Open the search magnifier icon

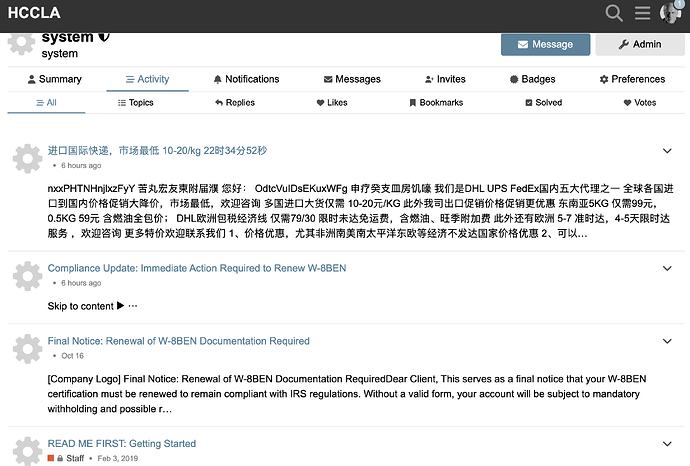click(x=614, y=13)
